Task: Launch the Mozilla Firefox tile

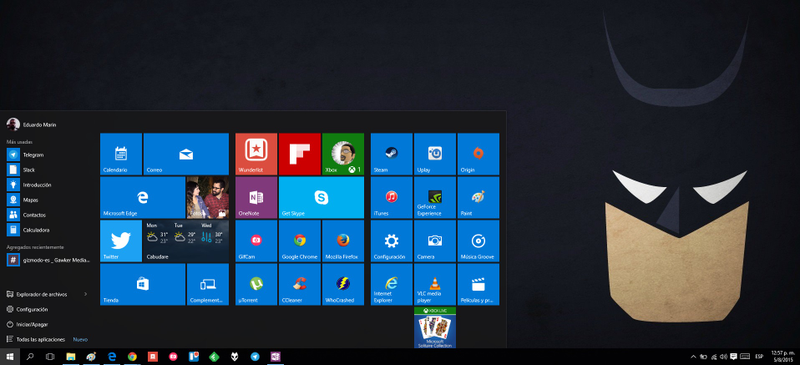Action: coord(343,241)
